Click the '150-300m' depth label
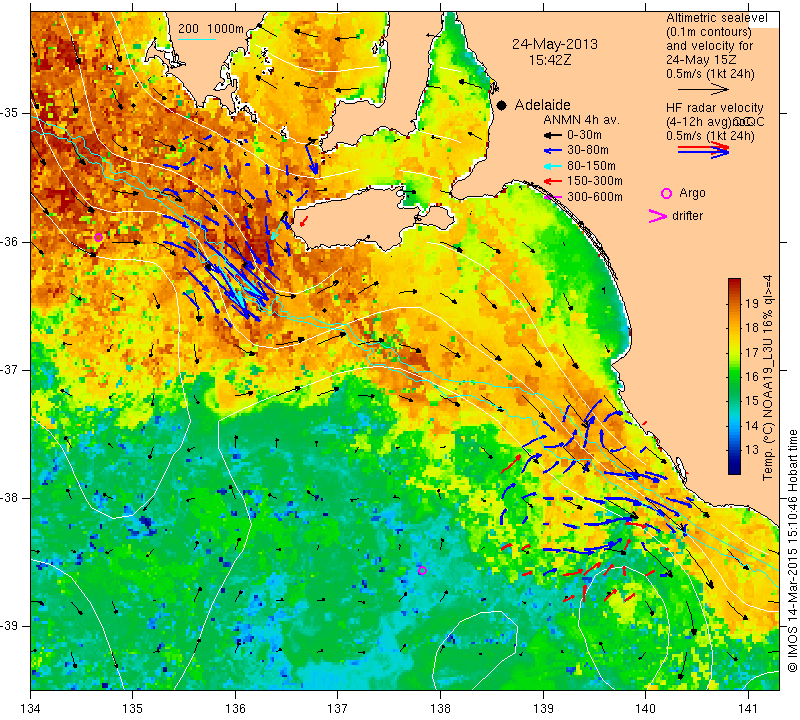The height and width of the screenshot is (720, 800). [595, 181]
